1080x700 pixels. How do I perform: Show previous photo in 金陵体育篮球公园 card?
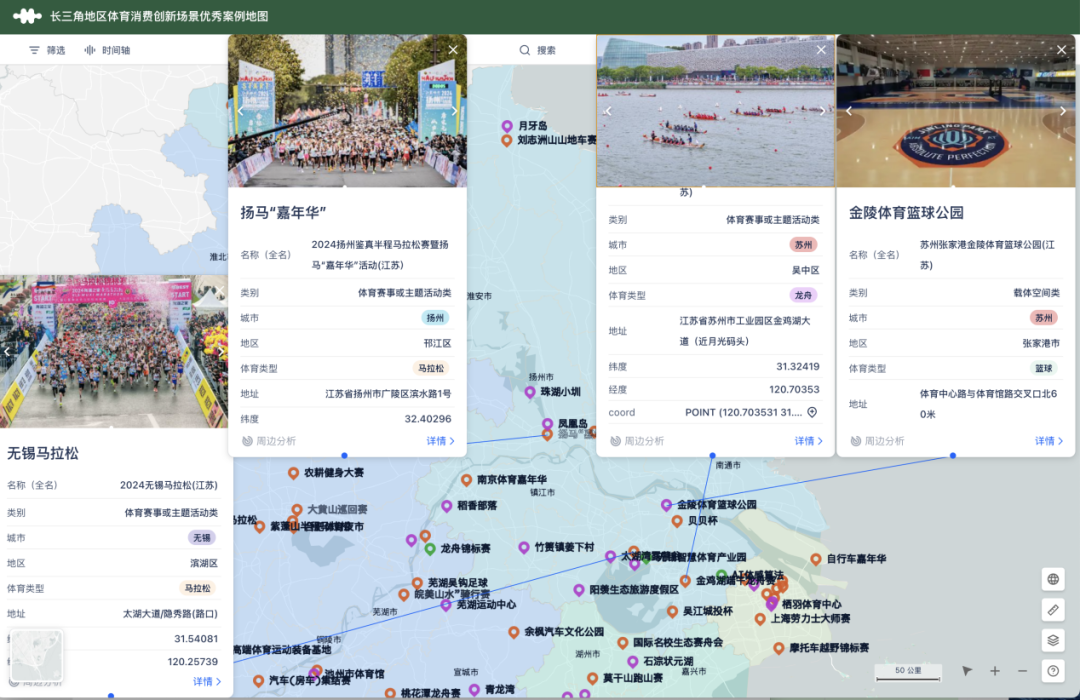point(849,111)
